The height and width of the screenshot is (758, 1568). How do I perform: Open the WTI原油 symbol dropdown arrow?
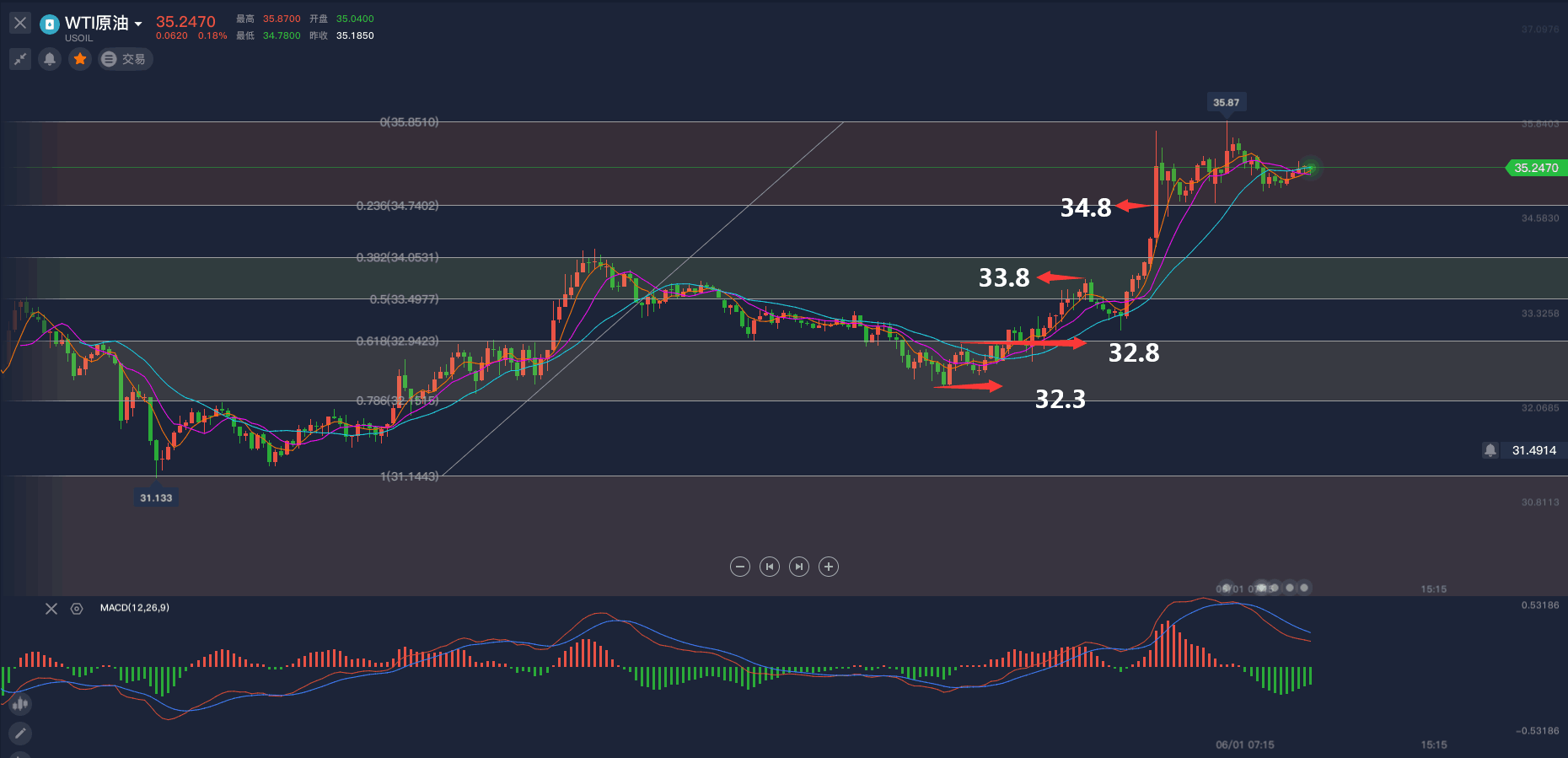pos(138,24)
